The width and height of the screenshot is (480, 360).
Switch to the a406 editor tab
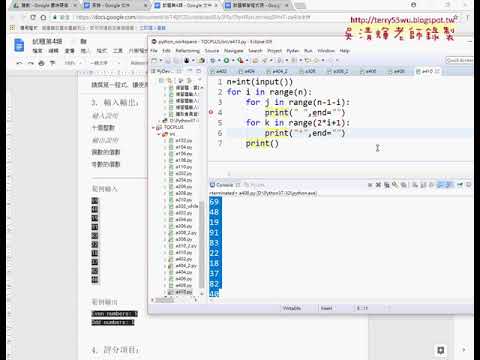[369, 71]
